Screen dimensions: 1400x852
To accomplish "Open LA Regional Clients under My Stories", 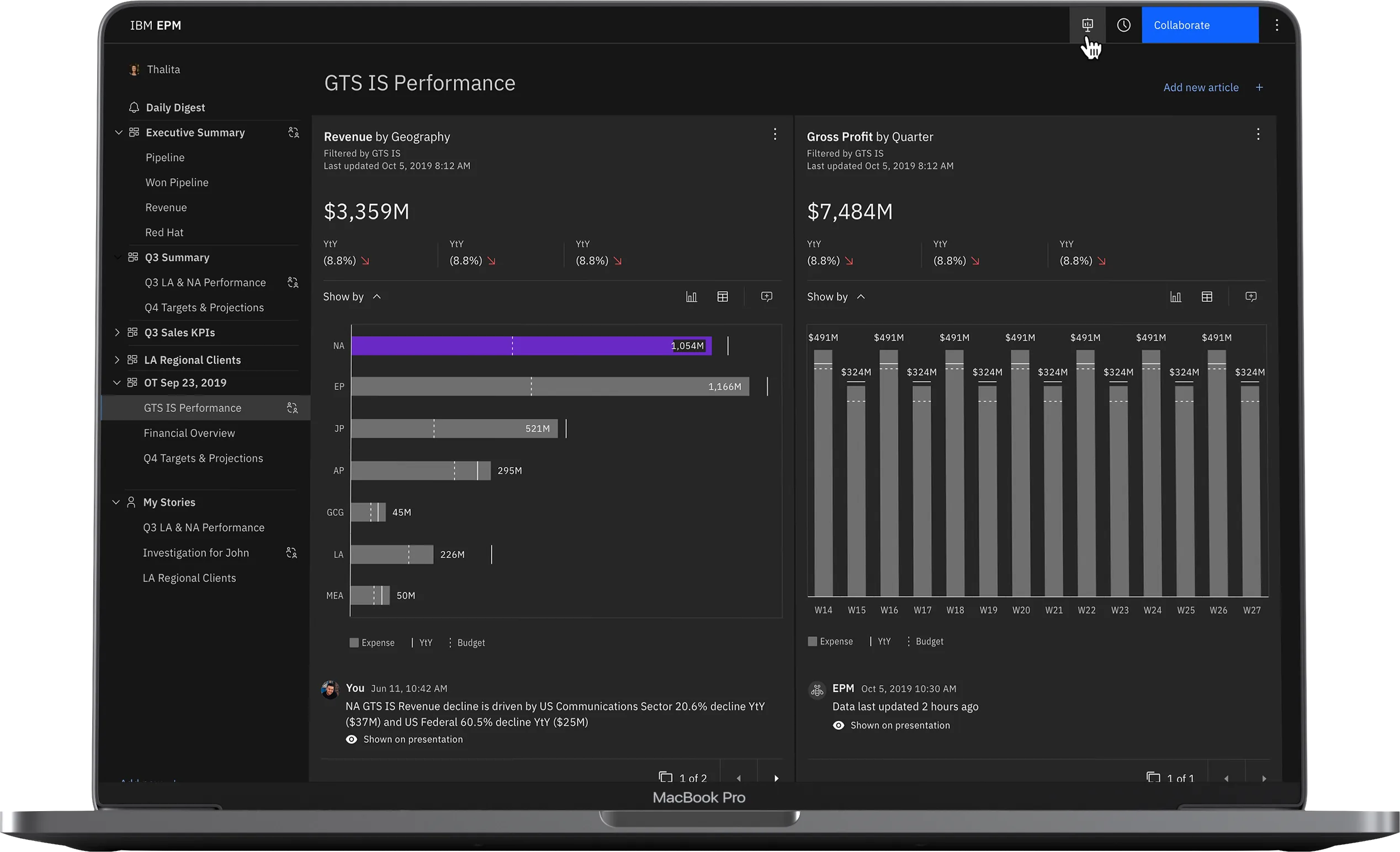I will pos(189,578).
